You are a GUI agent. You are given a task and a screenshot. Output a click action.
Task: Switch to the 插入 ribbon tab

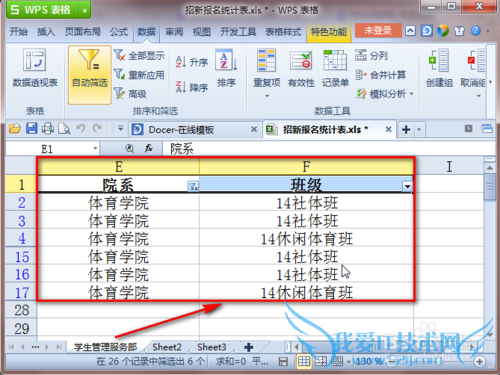coord(46,32)
